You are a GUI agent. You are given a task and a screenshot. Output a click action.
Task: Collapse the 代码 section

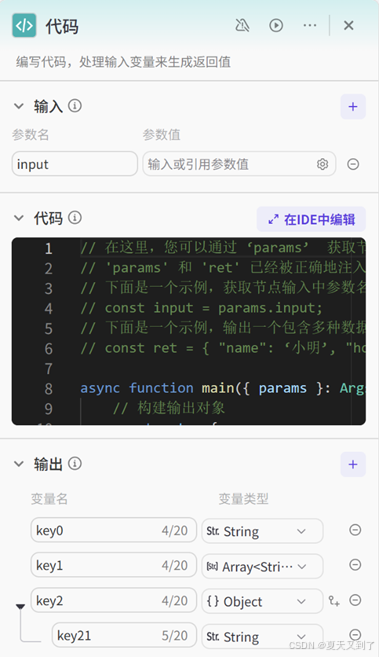[x=19, y=218]
